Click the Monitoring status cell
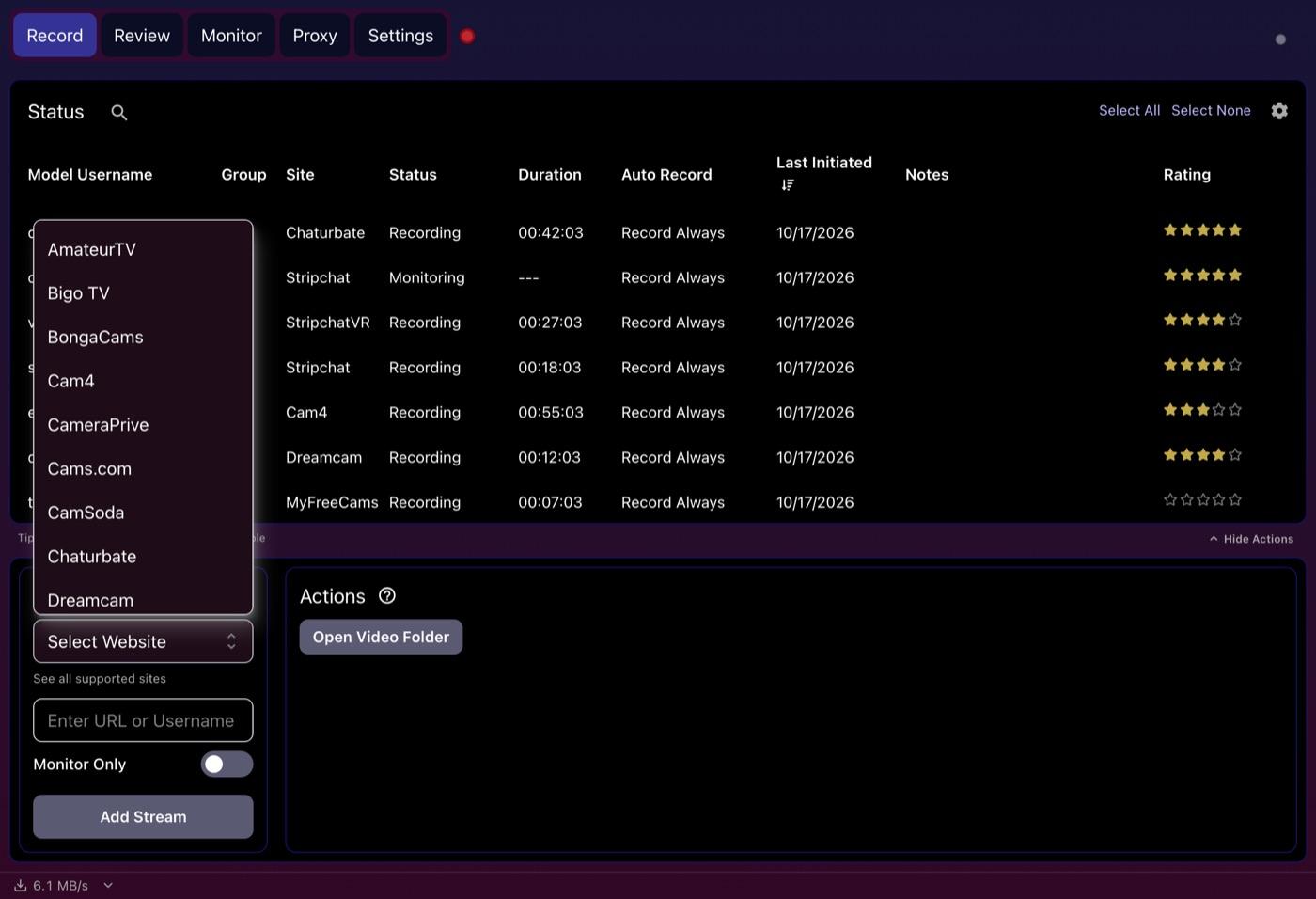 click(x=427, y=277)
